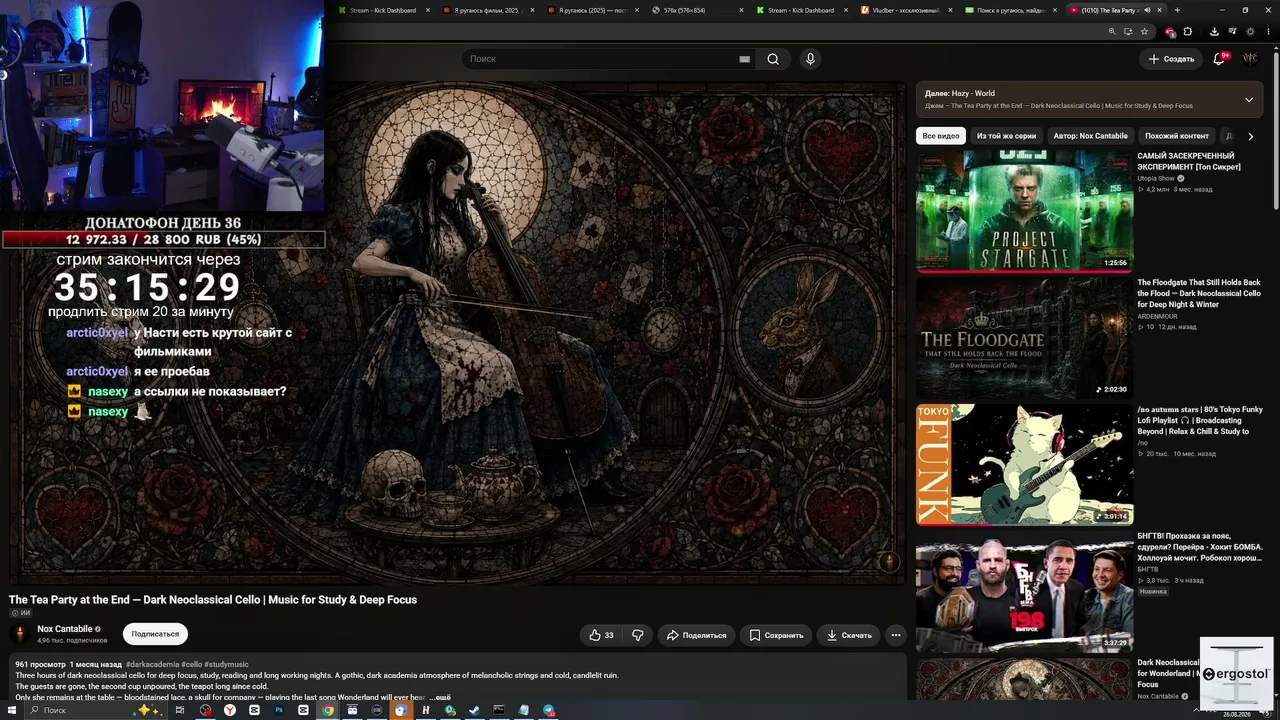Click the 'Сохранить' save button
This screenshot has height=720, width=1280.
click(x=776, y=635)
